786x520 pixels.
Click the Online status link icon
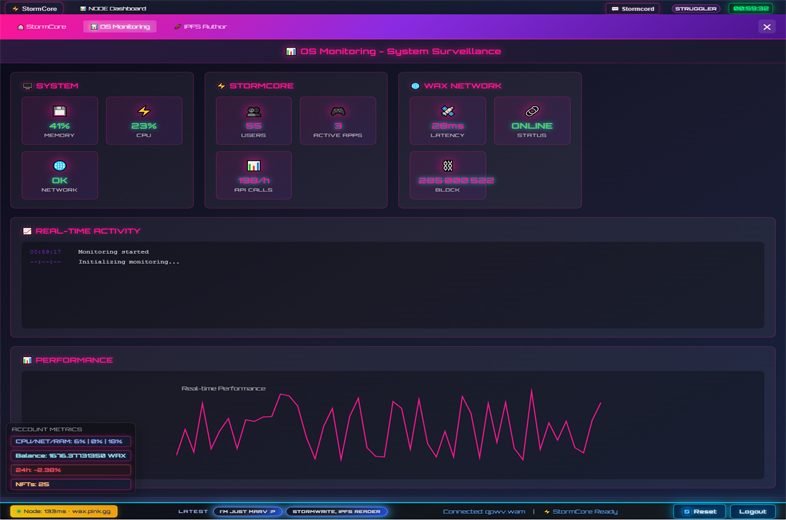point(532,111)
